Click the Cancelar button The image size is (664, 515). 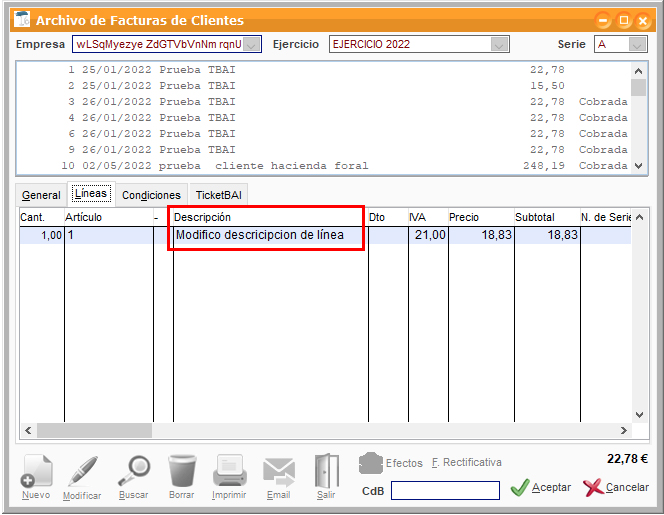[x=616, y=487]
